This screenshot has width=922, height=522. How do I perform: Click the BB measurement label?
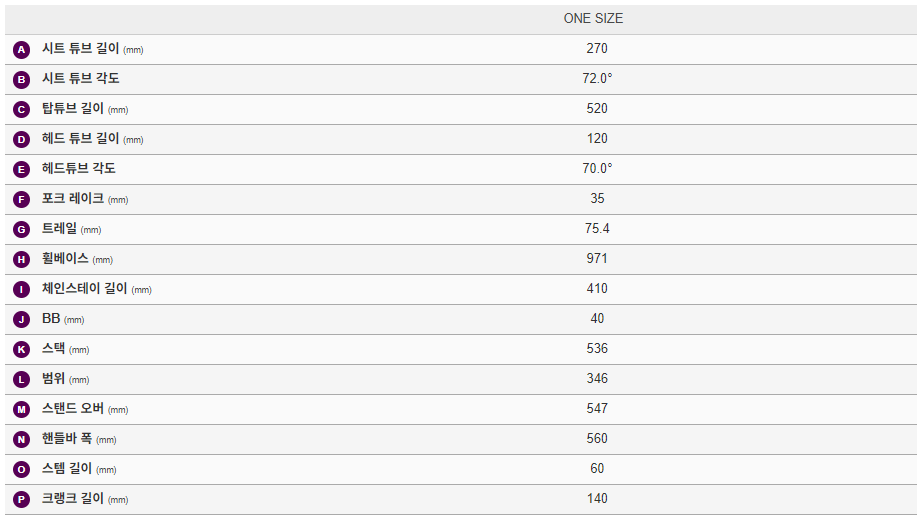pos(51,319)
